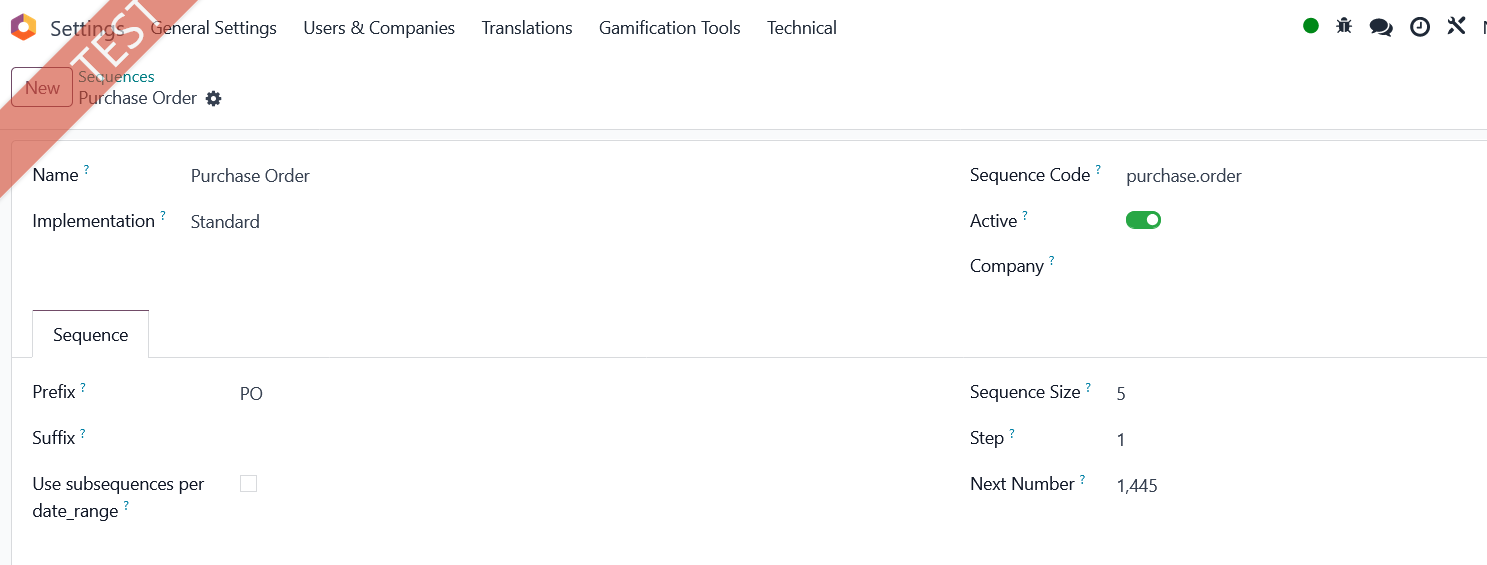Open the wrench tools icon
This screenshot has width=1487, height=565.
pyautogui.click(x=1456, y=26)
